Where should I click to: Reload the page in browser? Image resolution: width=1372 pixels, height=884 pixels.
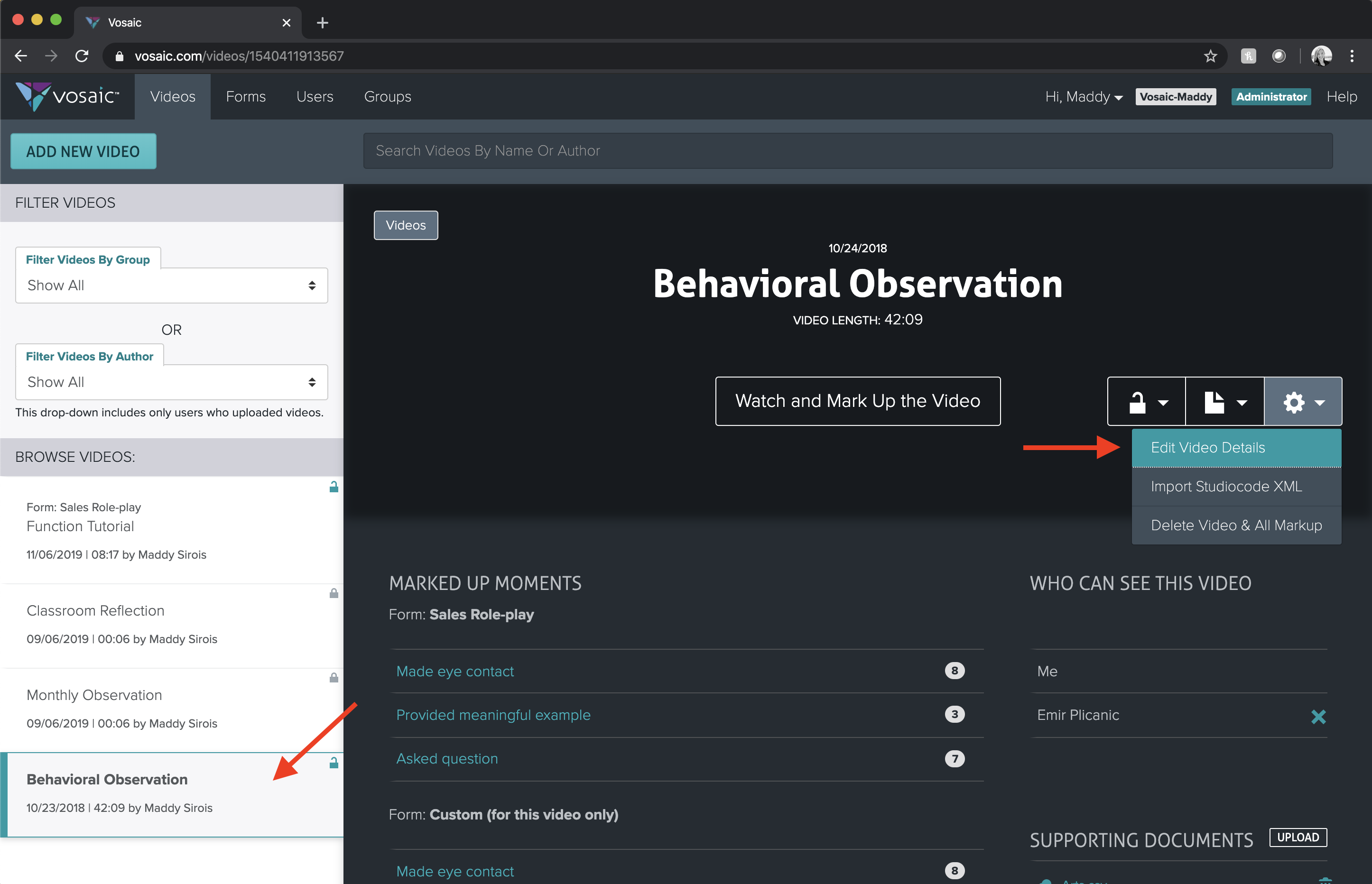82,56
